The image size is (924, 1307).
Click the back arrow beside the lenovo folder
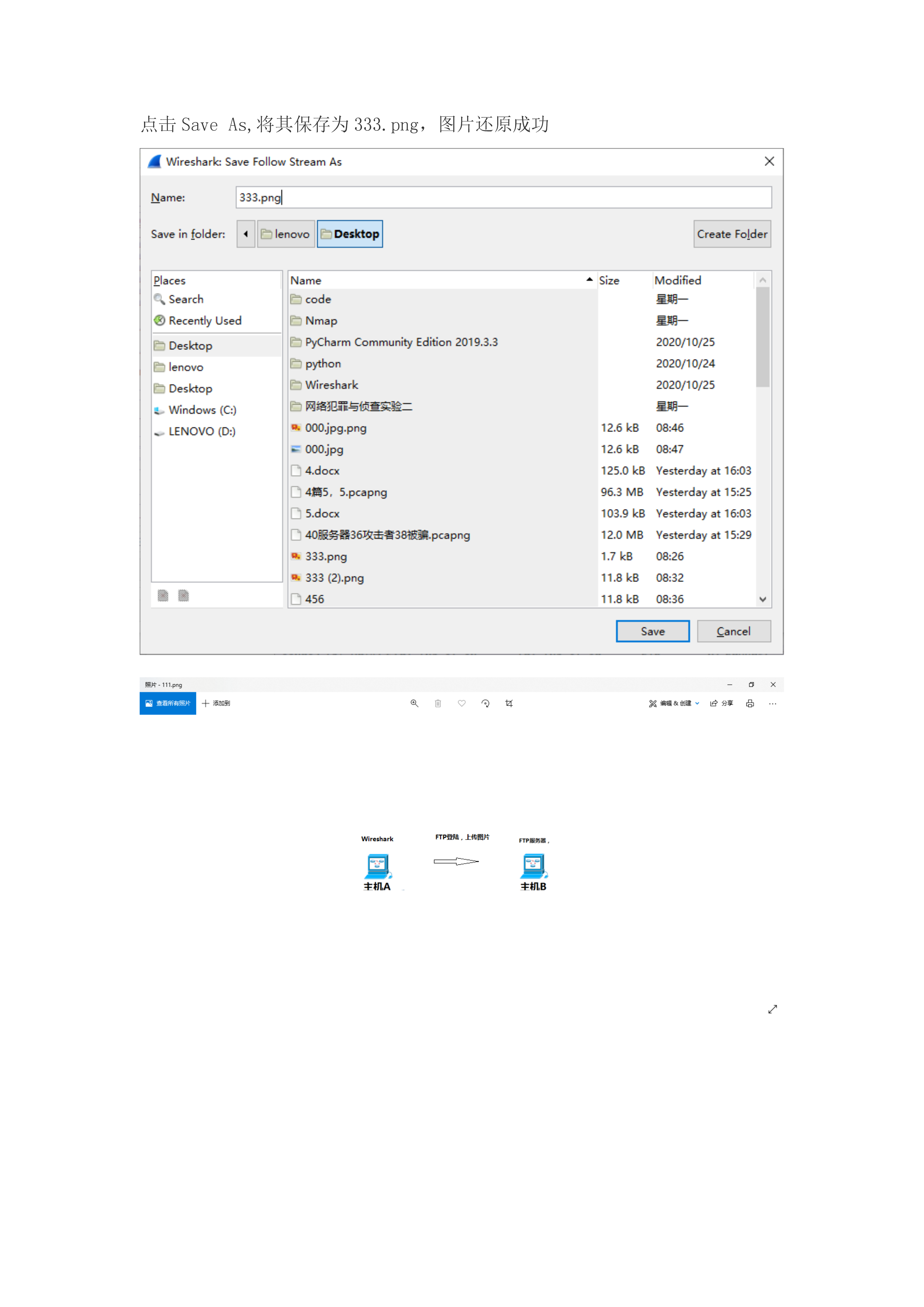click(246, 234)
